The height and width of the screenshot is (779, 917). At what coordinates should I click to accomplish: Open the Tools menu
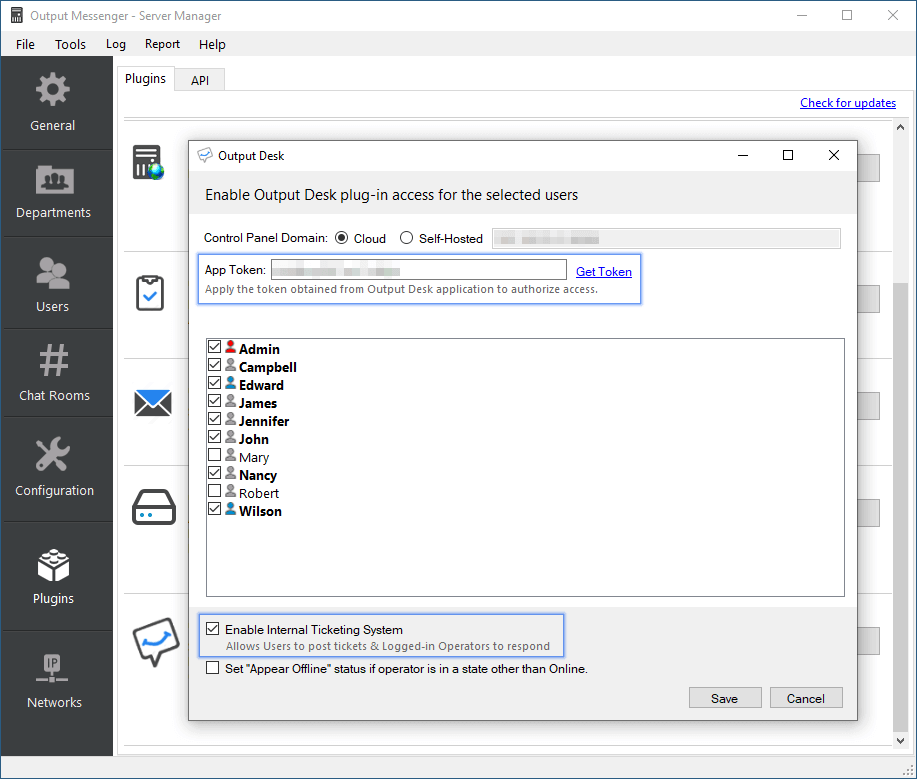[x=70, y=44]
